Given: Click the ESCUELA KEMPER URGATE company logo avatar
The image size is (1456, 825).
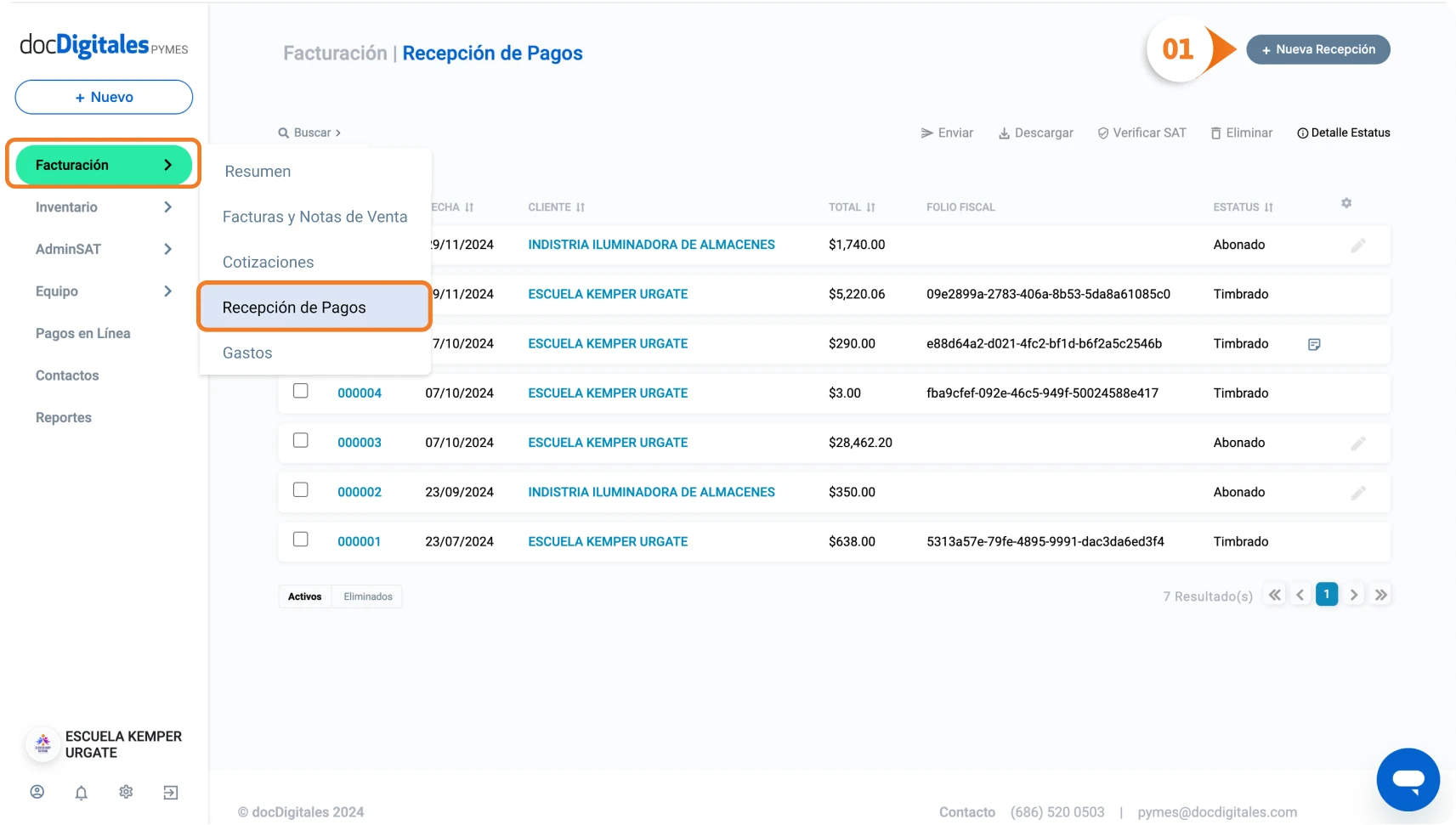Looking at the screenshot, I should [42, 744].
